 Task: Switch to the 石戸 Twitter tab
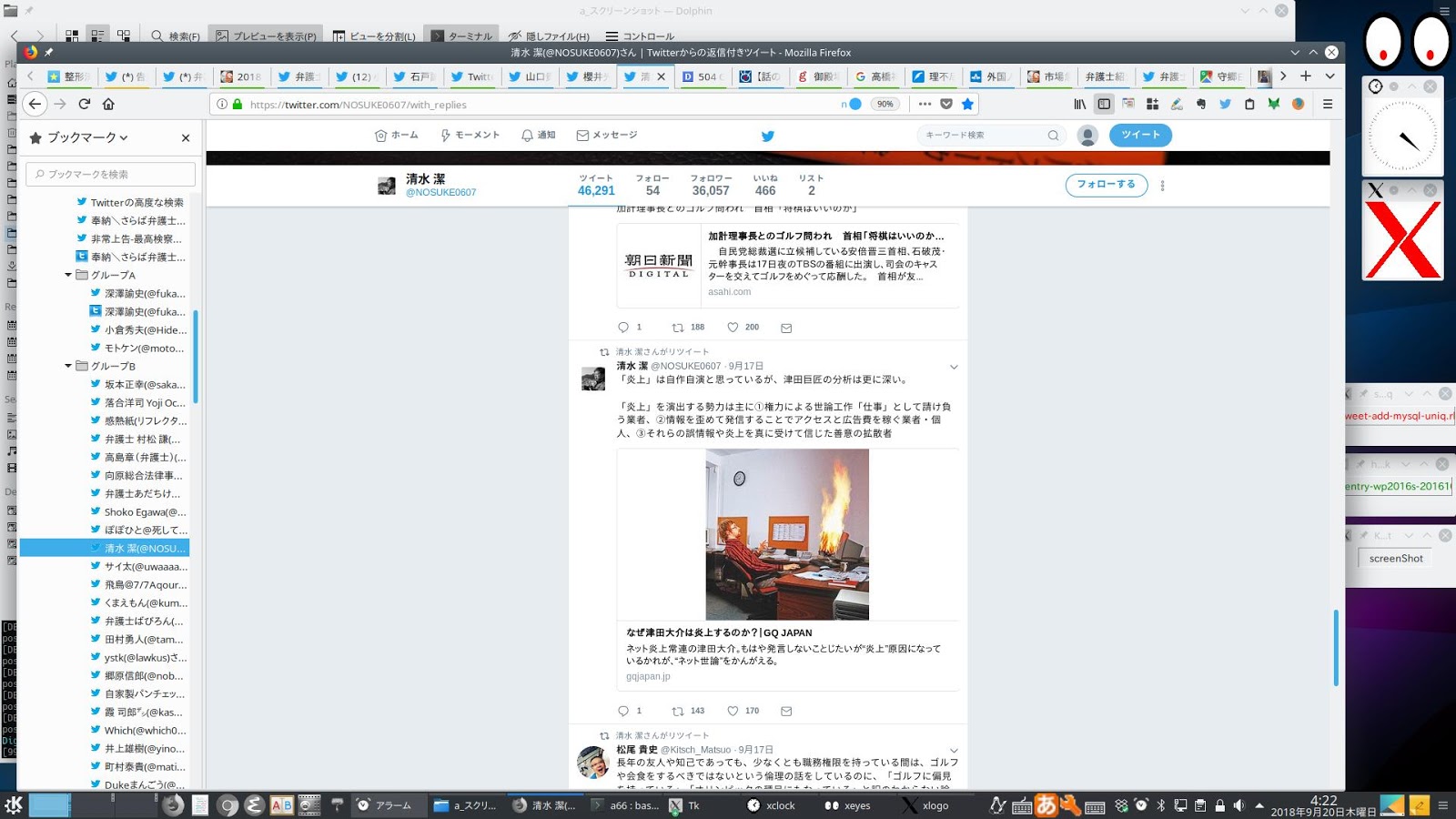click(415, 76)
